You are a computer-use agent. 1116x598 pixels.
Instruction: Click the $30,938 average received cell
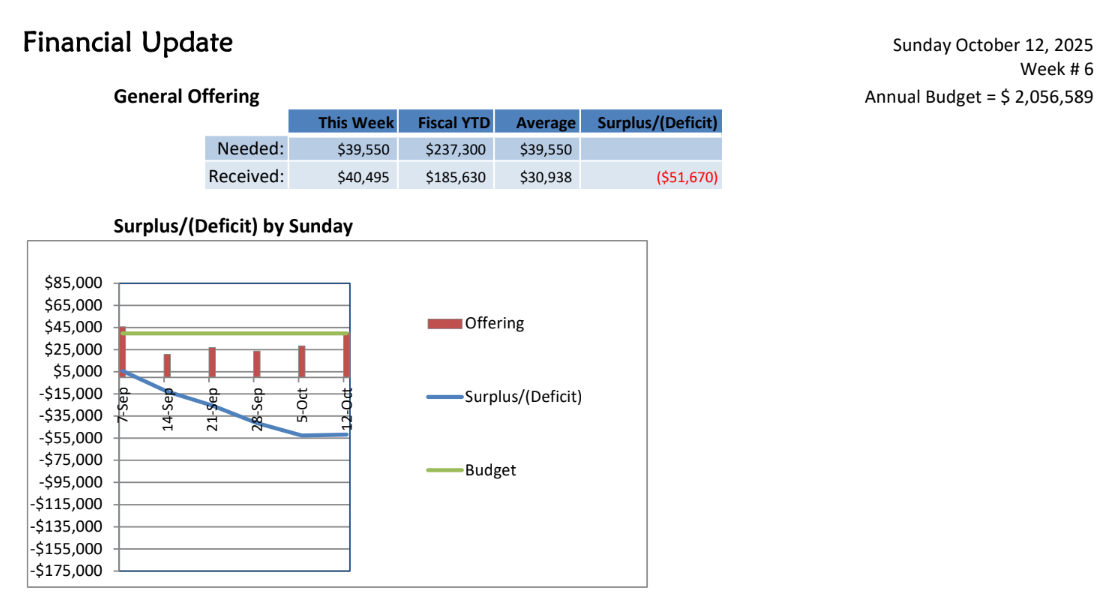547,178
